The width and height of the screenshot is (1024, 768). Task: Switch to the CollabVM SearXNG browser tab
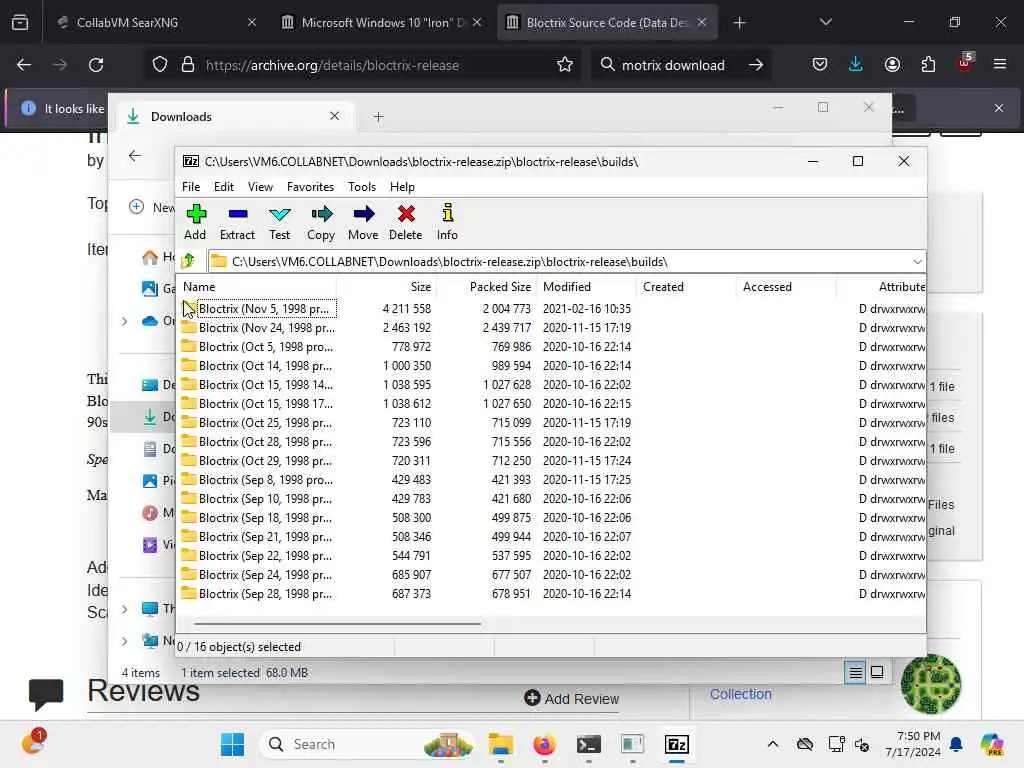(x=155, y=22)
